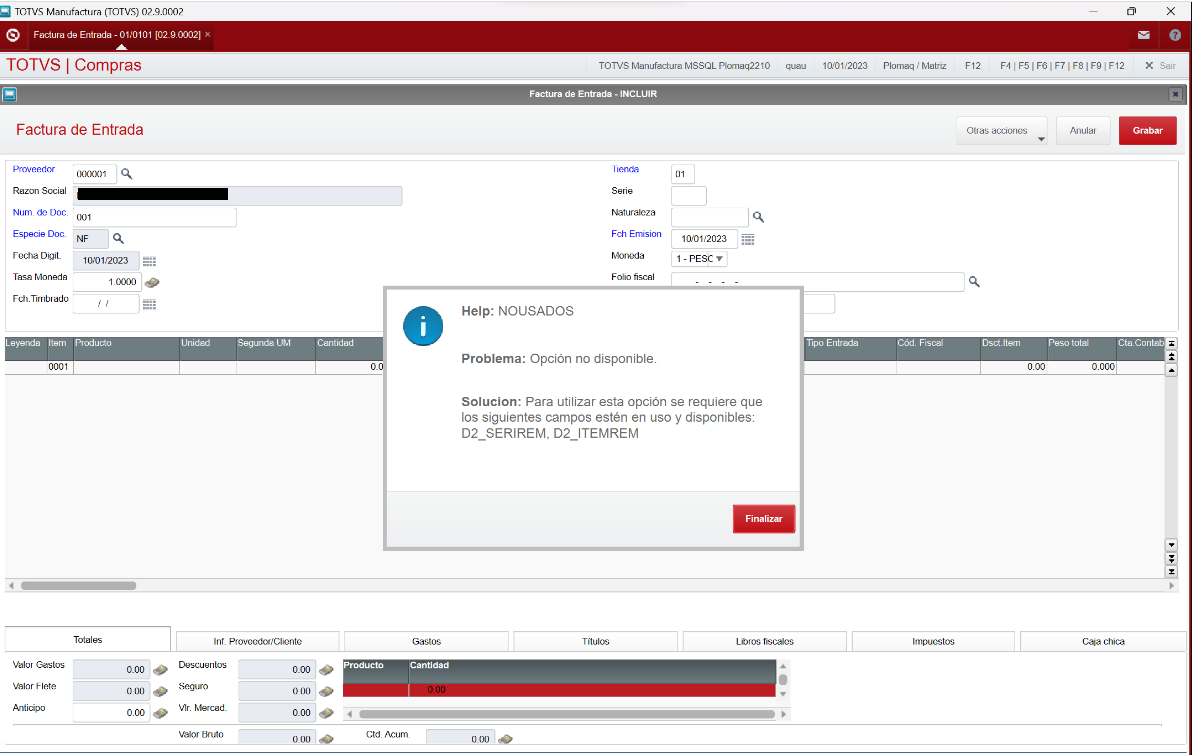
Task: Open the Moneda 1 - PESO dropdown
Action: 699,259
